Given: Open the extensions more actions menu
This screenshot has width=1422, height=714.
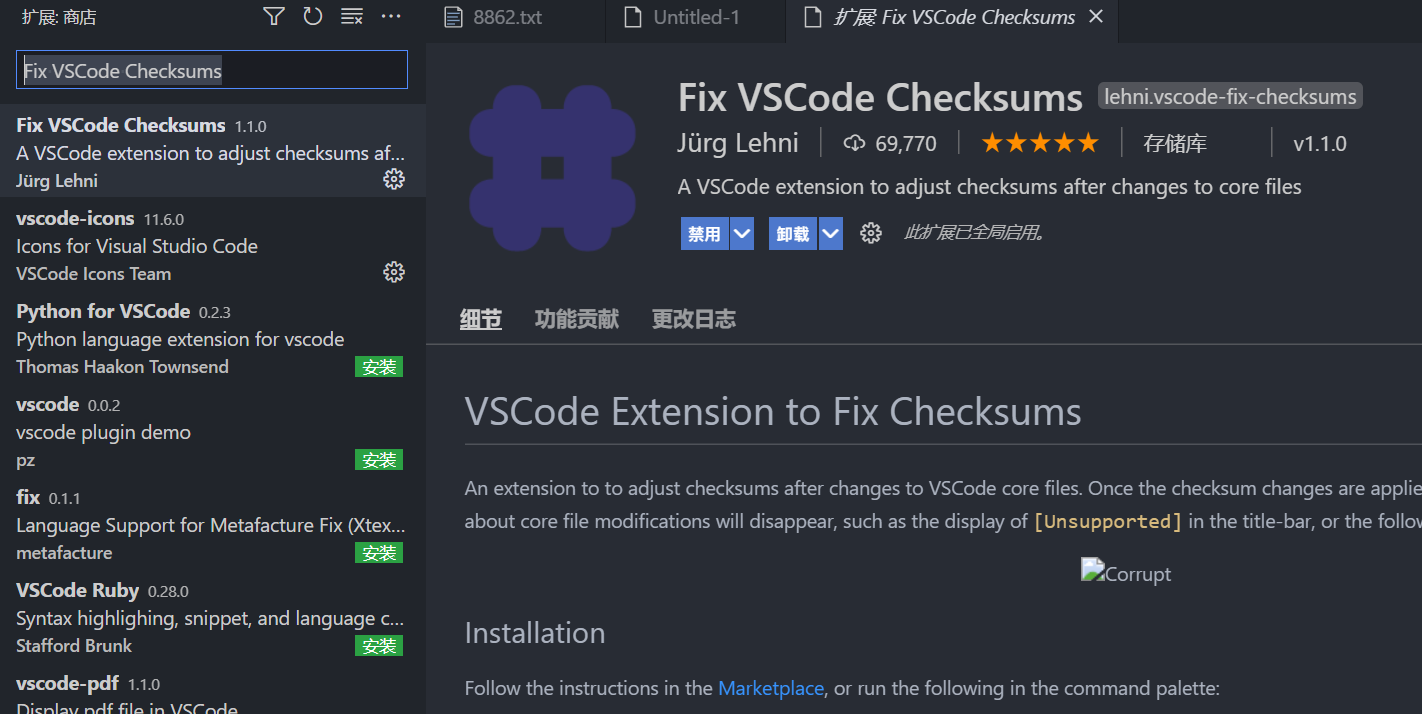Looking at the screenshot, I should (391, 16).
